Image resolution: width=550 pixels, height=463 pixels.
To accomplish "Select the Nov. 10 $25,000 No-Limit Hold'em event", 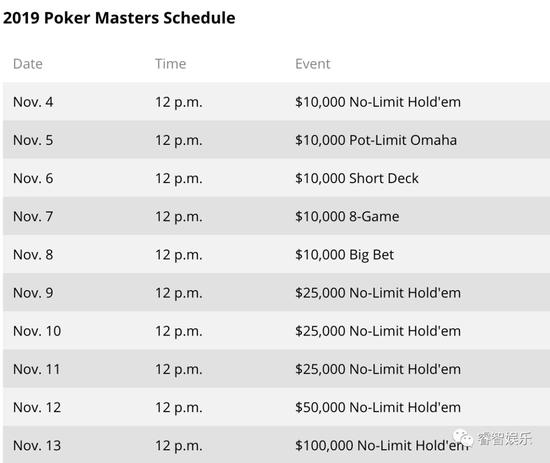I will [x=378, y=331].
